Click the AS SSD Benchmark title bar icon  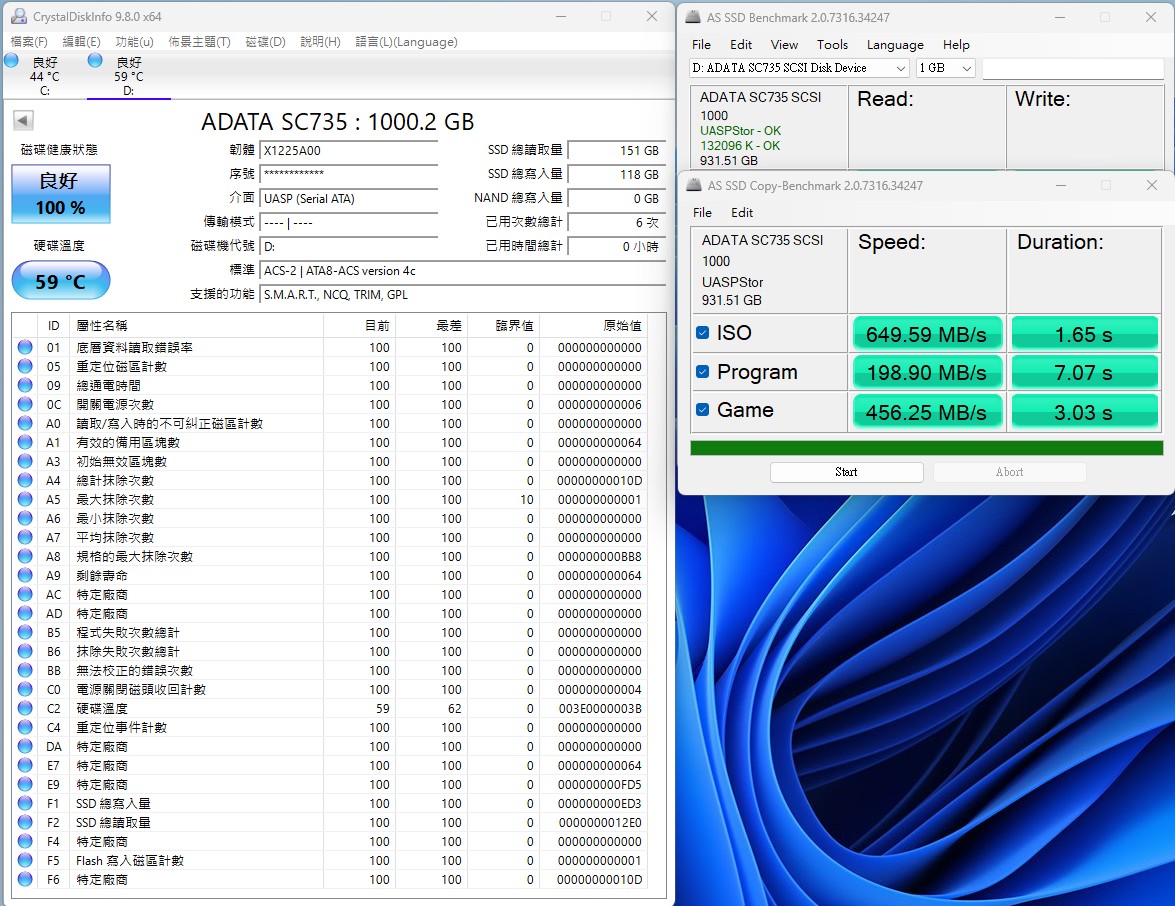[693, 16]
